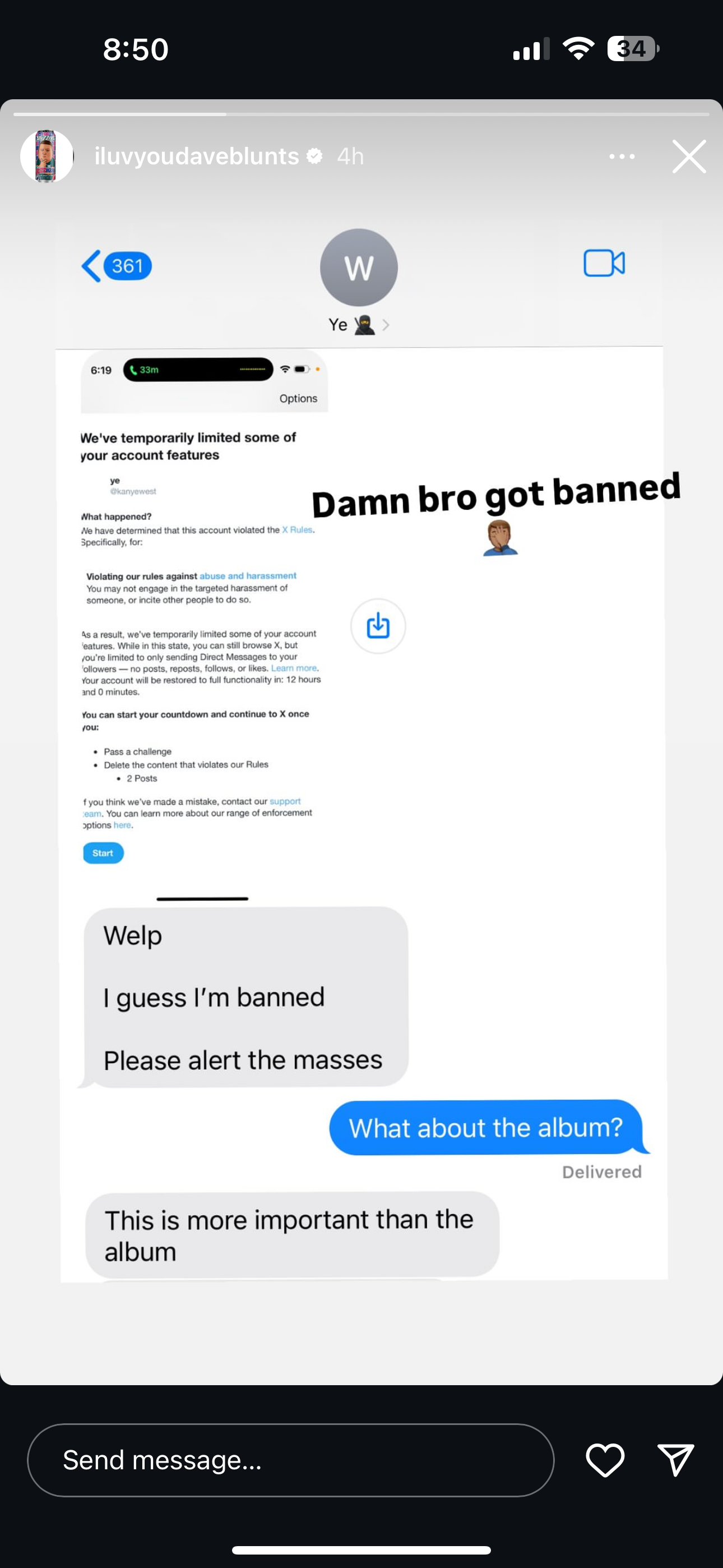Tap the save image download icon
The height and width of the screenshot is (1568, 723).
(x=378, y=626)
